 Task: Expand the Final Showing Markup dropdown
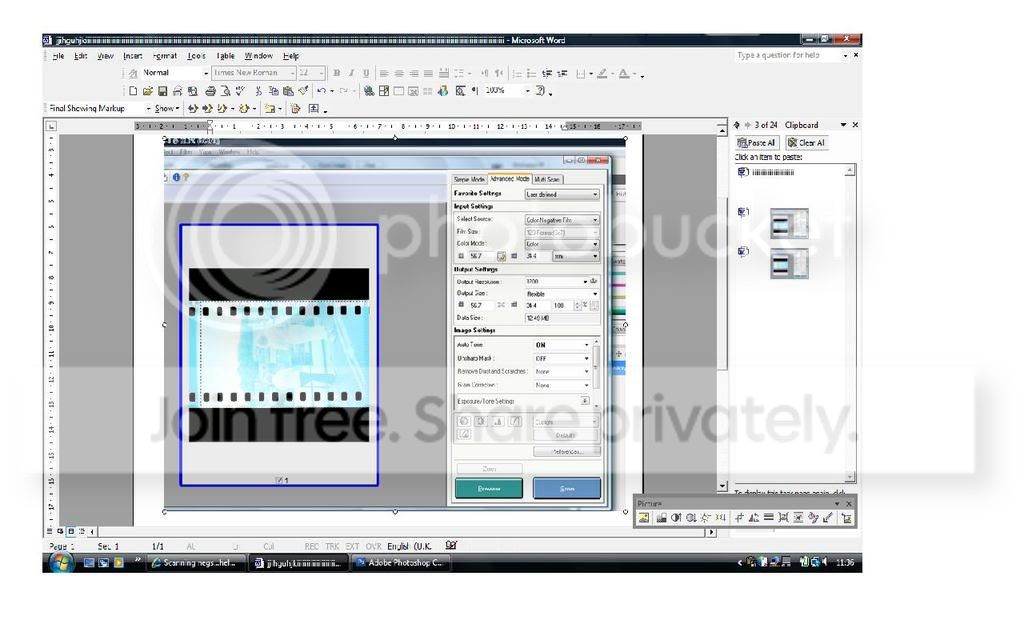149,108
